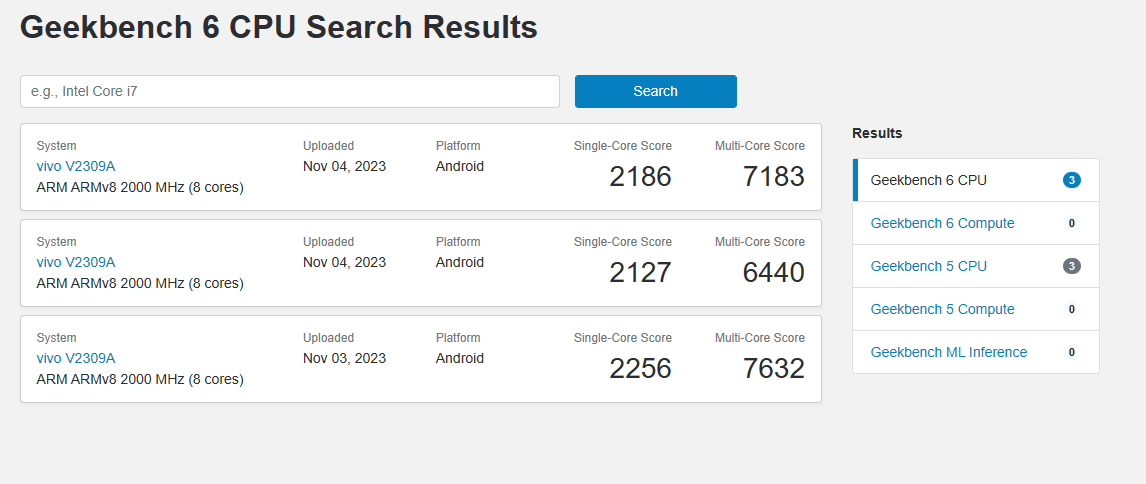Click the CPU search input field

289,91
